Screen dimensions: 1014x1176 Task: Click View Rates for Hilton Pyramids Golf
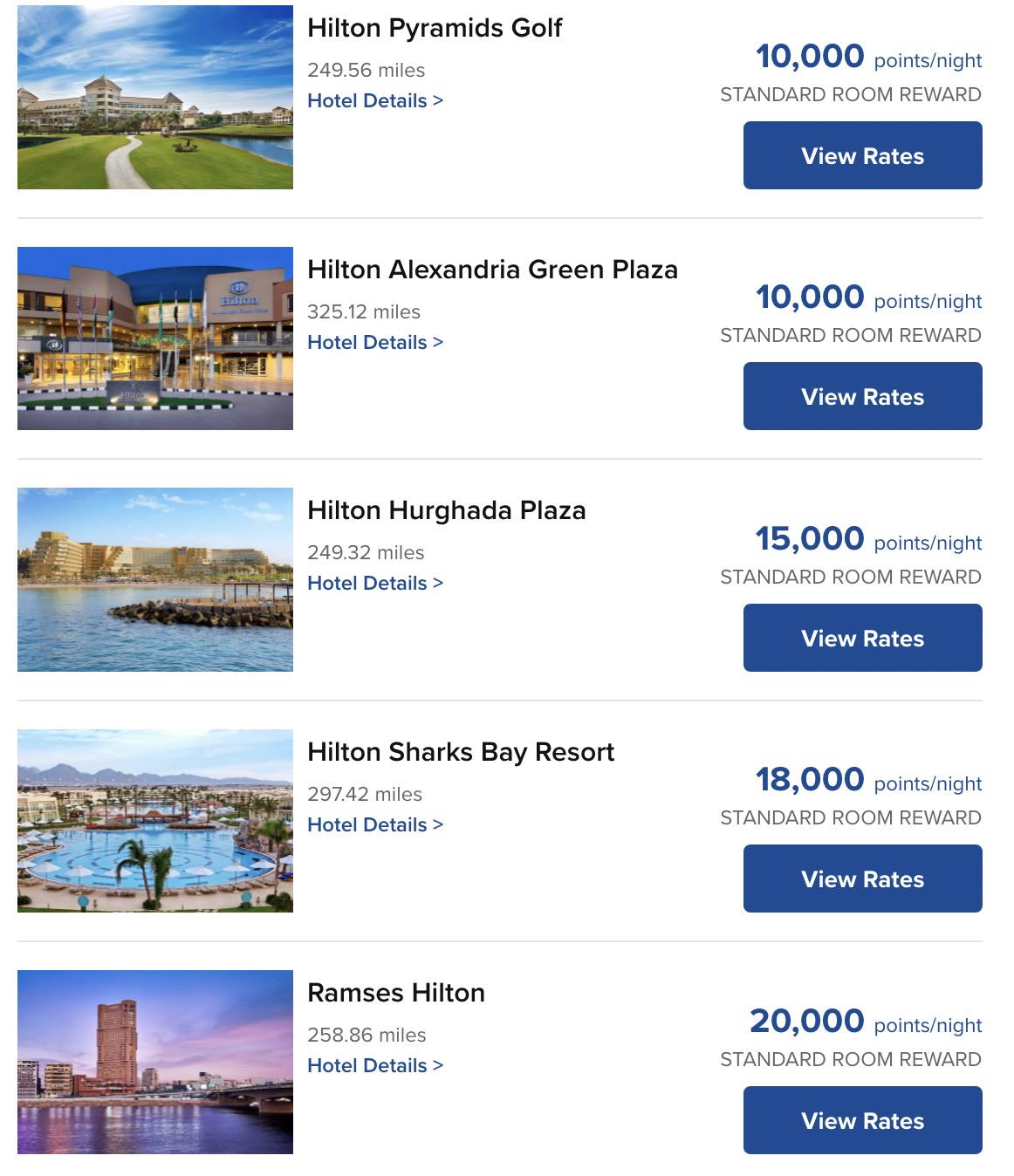pyautogui.click(x=862, y=155)
